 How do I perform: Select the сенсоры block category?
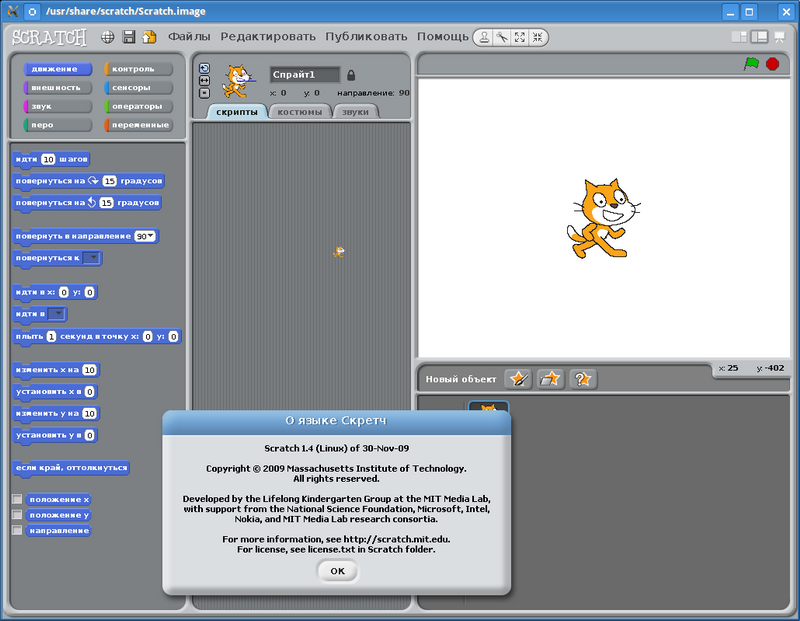[138, 88]
